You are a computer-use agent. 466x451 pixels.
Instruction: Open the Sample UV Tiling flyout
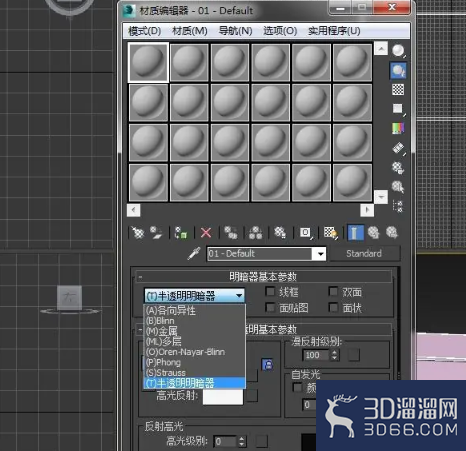pos(398,109)
